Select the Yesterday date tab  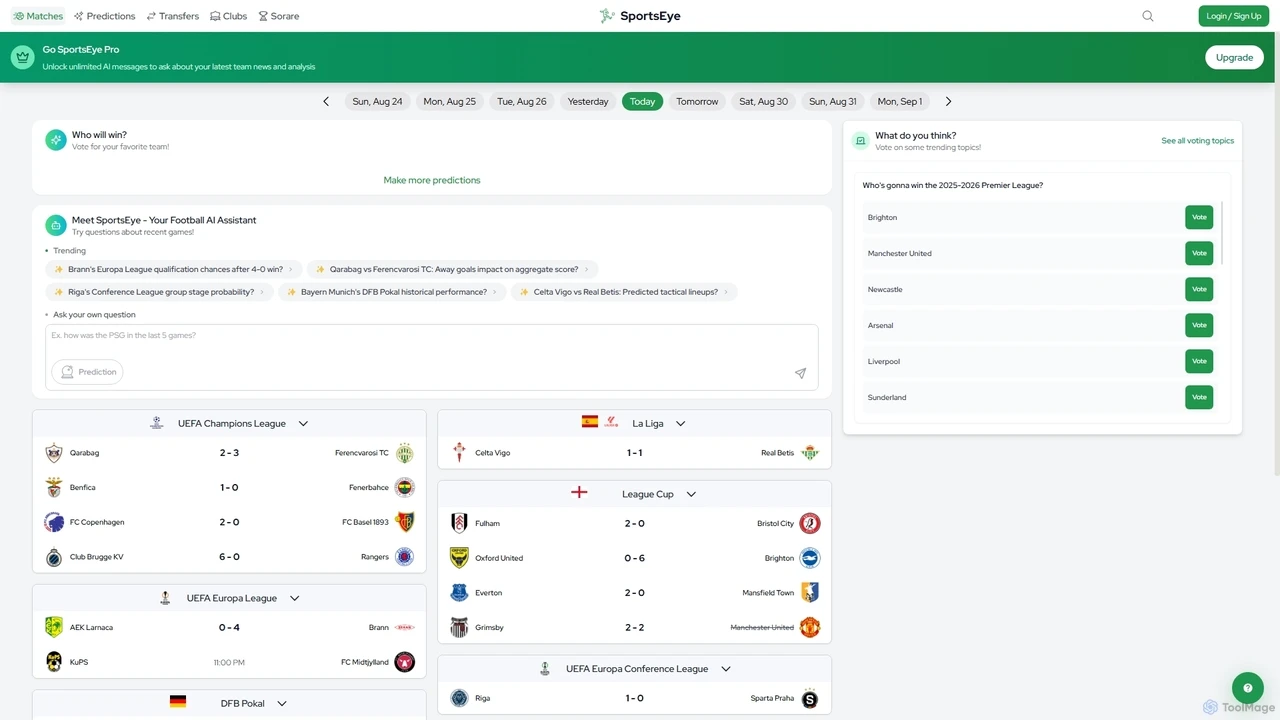click(x=588, y=101)
